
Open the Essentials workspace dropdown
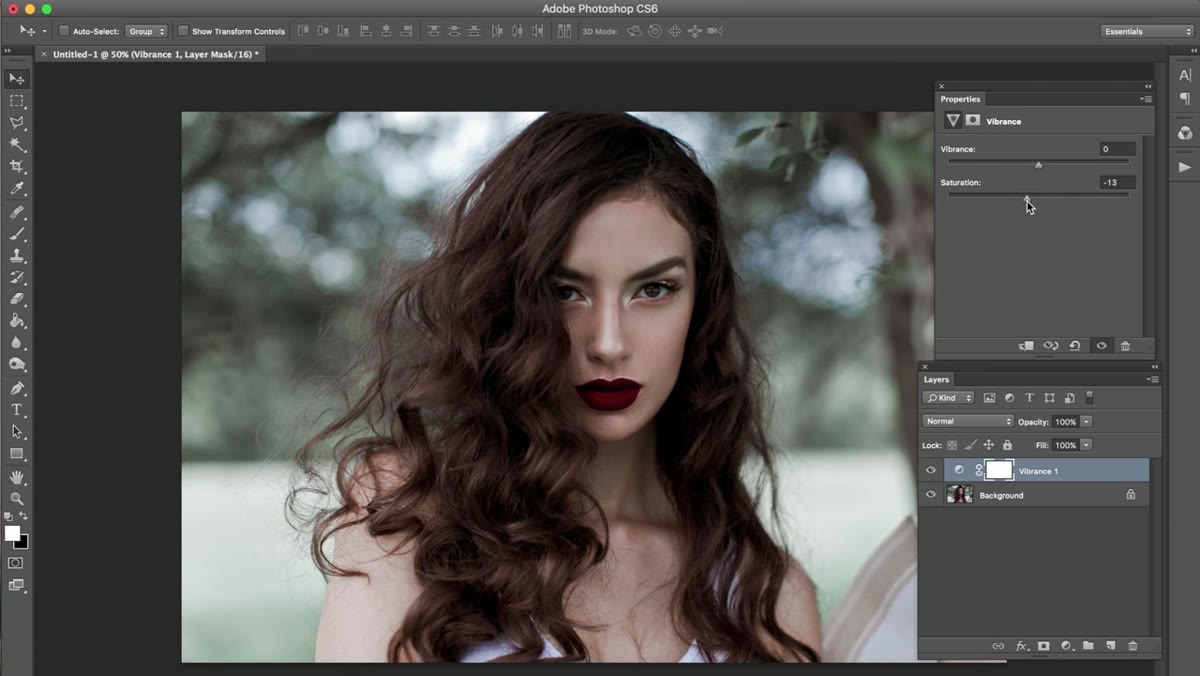tap(1146, 31)
